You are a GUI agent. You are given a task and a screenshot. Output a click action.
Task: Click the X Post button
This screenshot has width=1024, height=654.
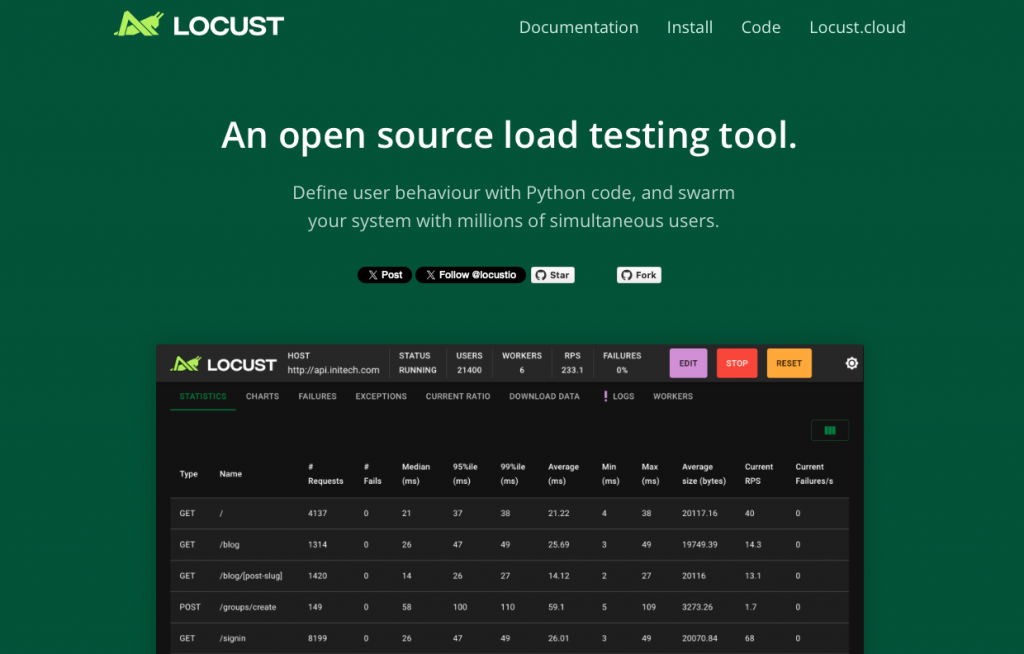click(385, 275)
